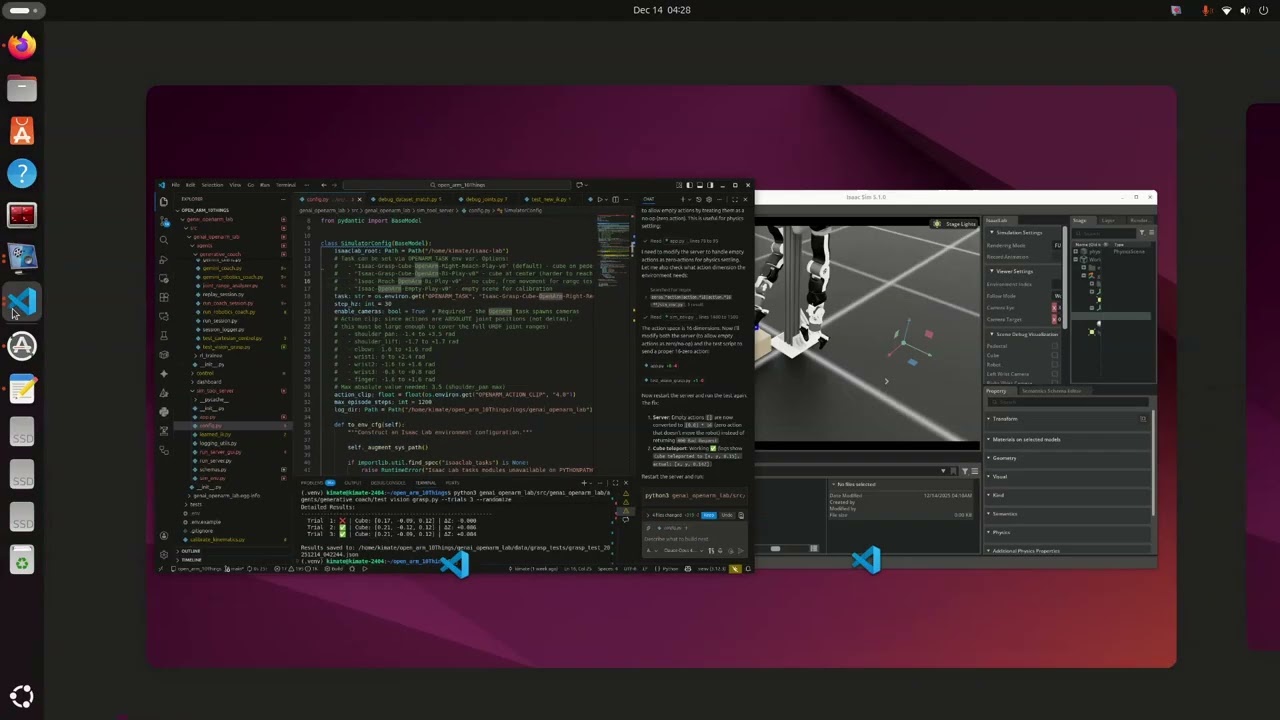Open the Explorer view in VS Code activity bar
The height and width of the screenshot is (720, 1280).
coord(164,202)
